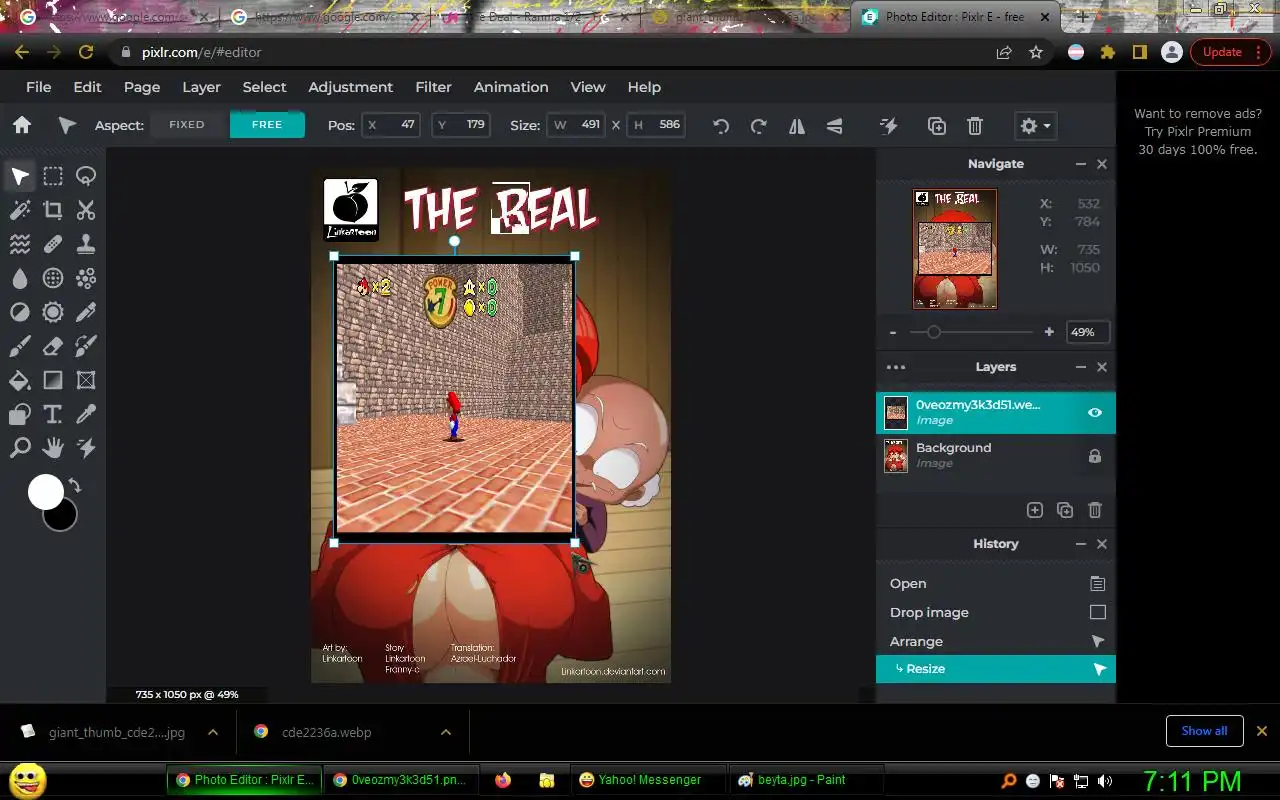Image resolution: width=1280 pixels, height=800 pixels.
Task: Open the File menu
Action: pos(38,87)
